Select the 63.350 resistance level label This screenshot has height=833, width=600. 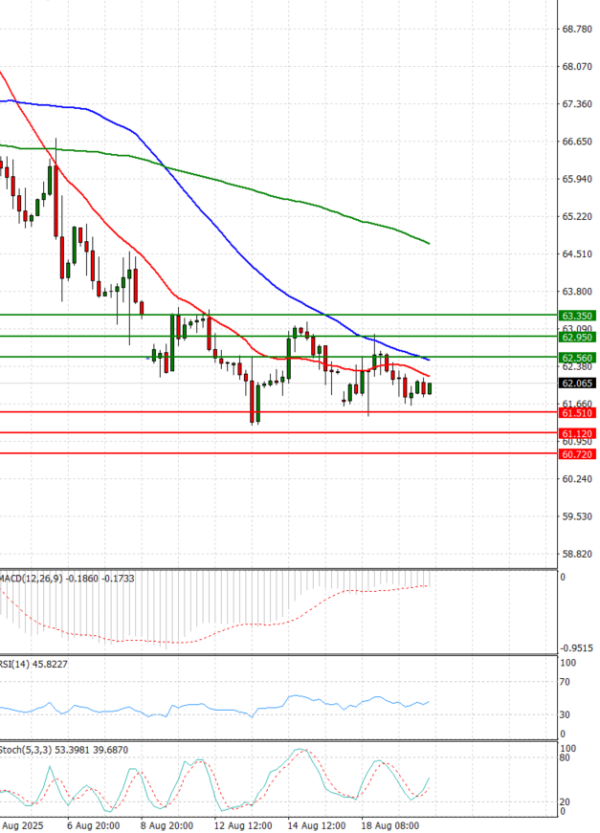(577, 316)
